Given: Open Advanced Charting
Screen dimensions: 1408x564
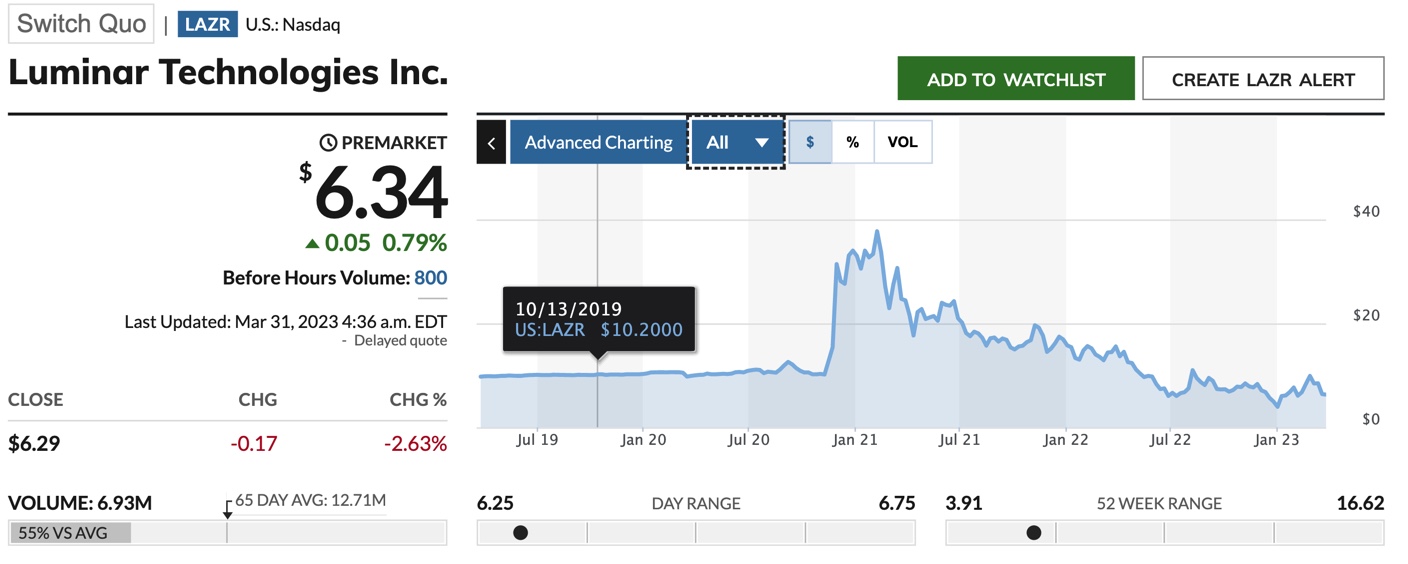Looking at the screenshot, I should click(x=598, y=142).
